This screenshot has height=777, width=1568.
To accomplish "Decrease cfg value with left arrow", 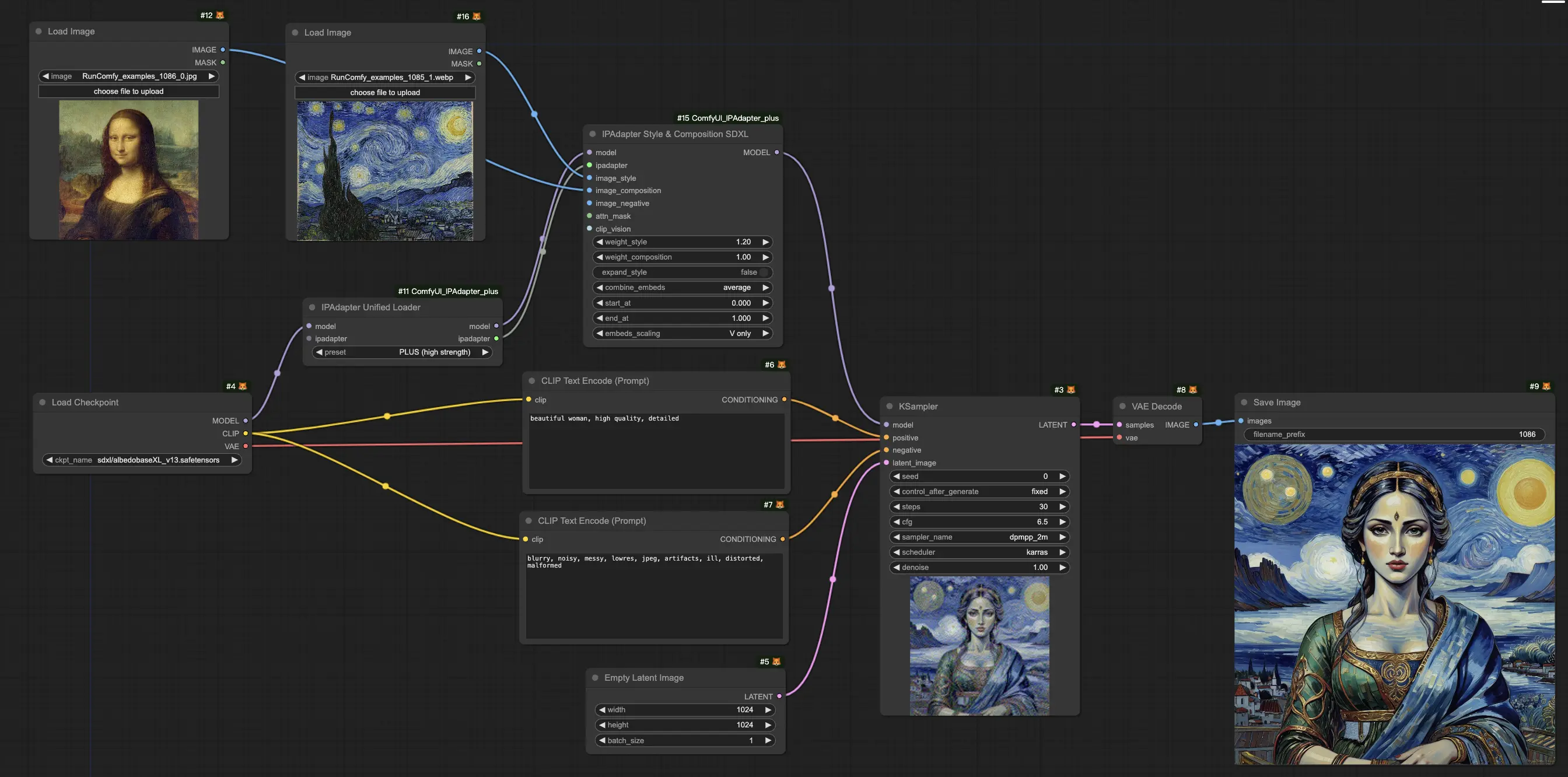I will coord(897,521).
